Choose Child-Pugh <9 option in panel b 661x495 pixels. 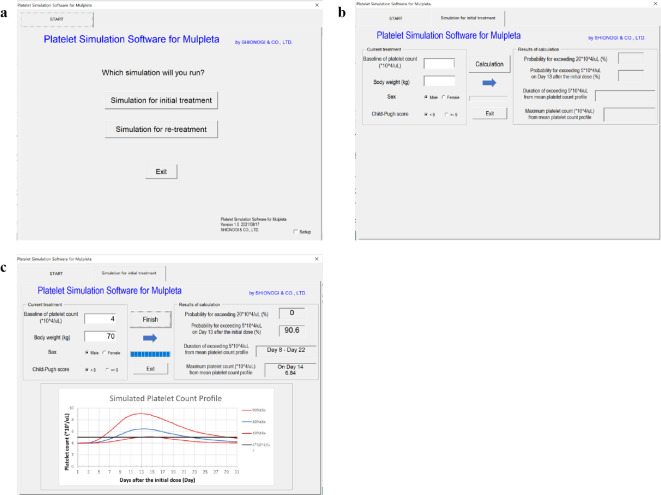[426, 114]
